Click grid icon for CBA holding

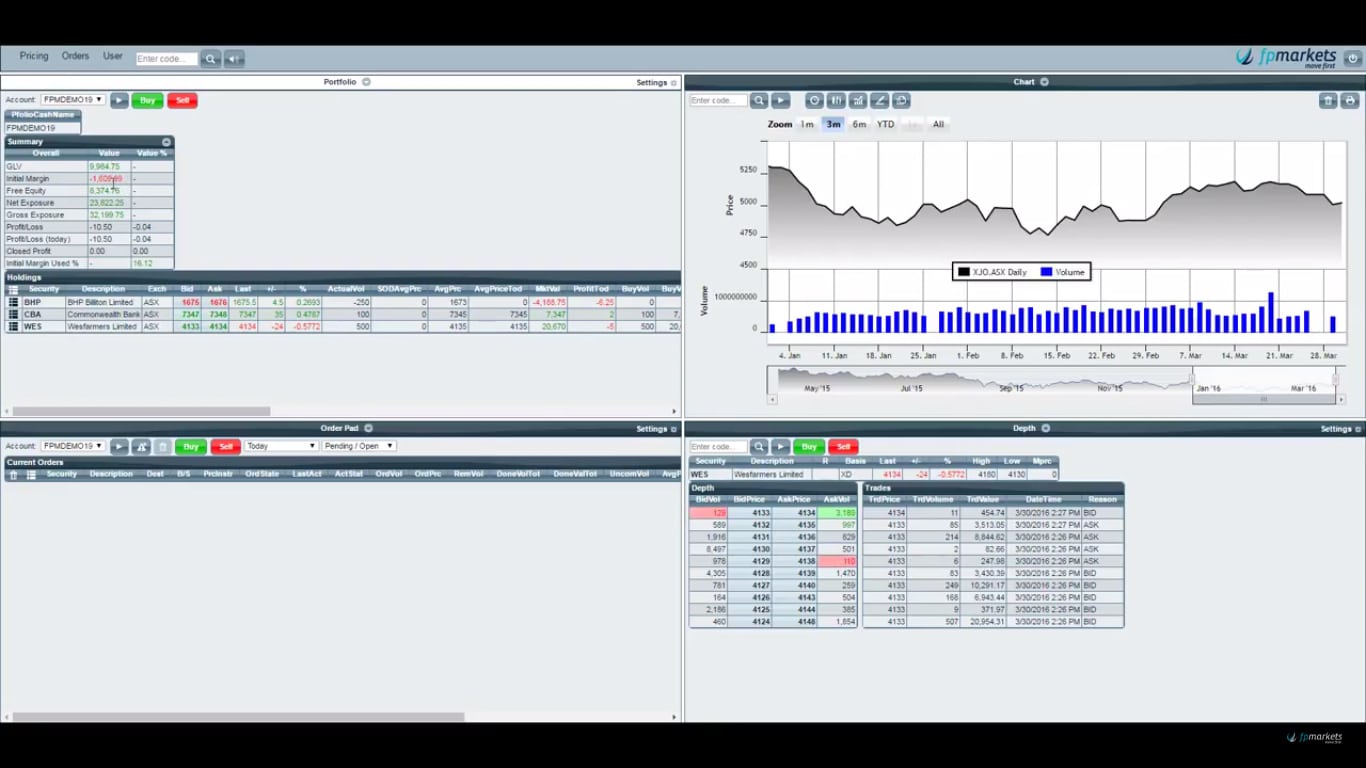click(x=13, y=314)
